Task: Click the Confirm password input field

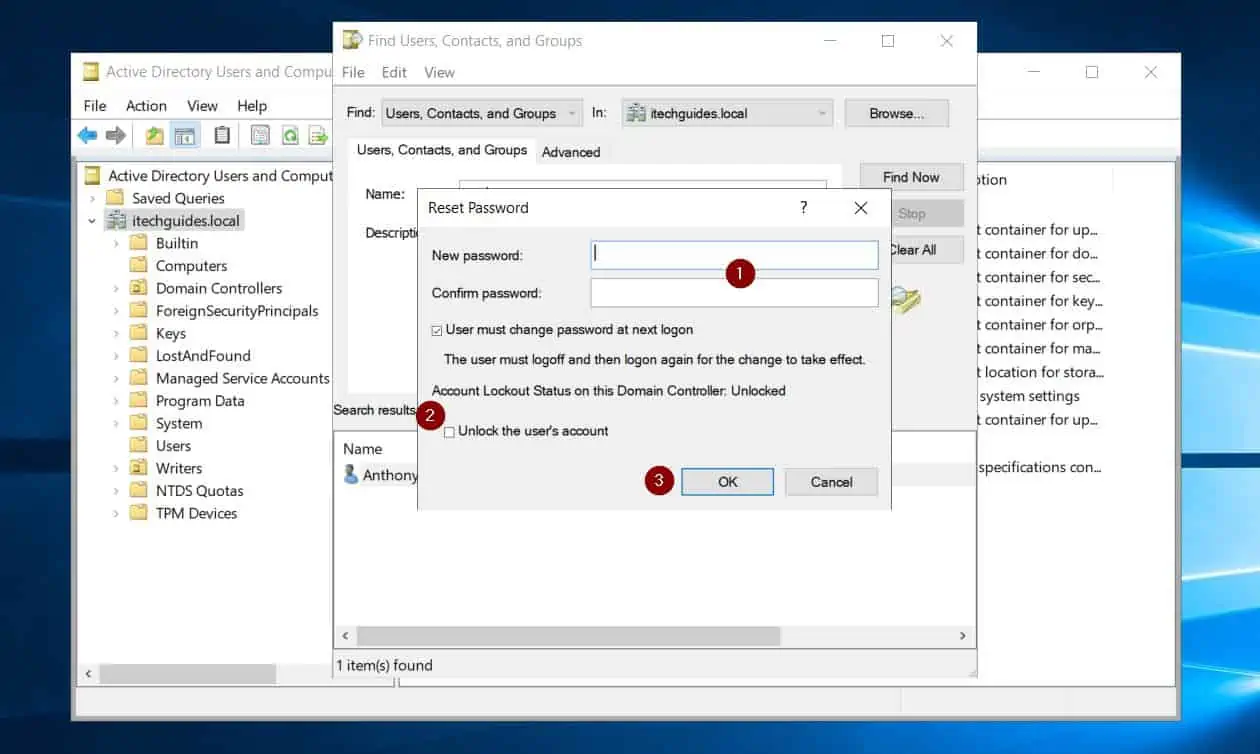Action: point(734,293)
